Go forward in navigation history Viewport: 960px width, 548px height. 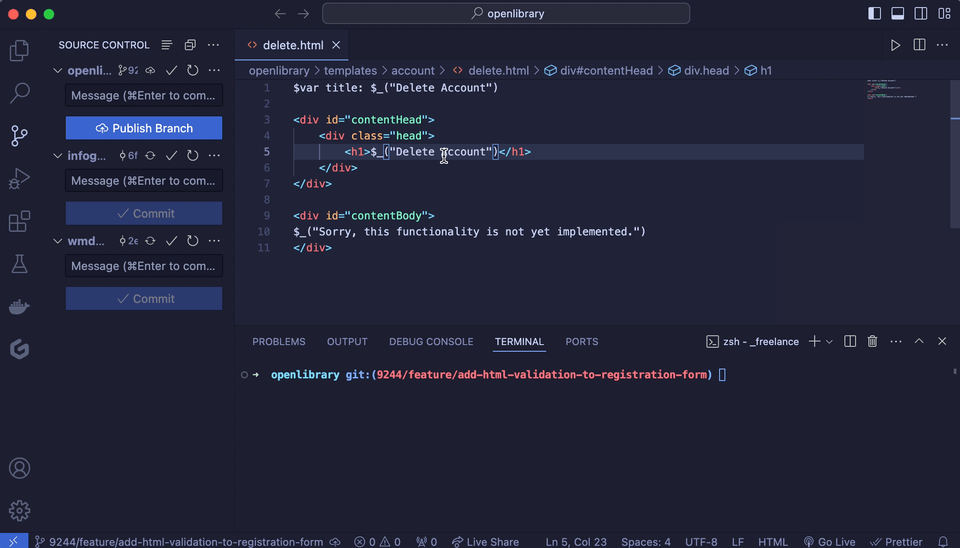tap(304, 13)
